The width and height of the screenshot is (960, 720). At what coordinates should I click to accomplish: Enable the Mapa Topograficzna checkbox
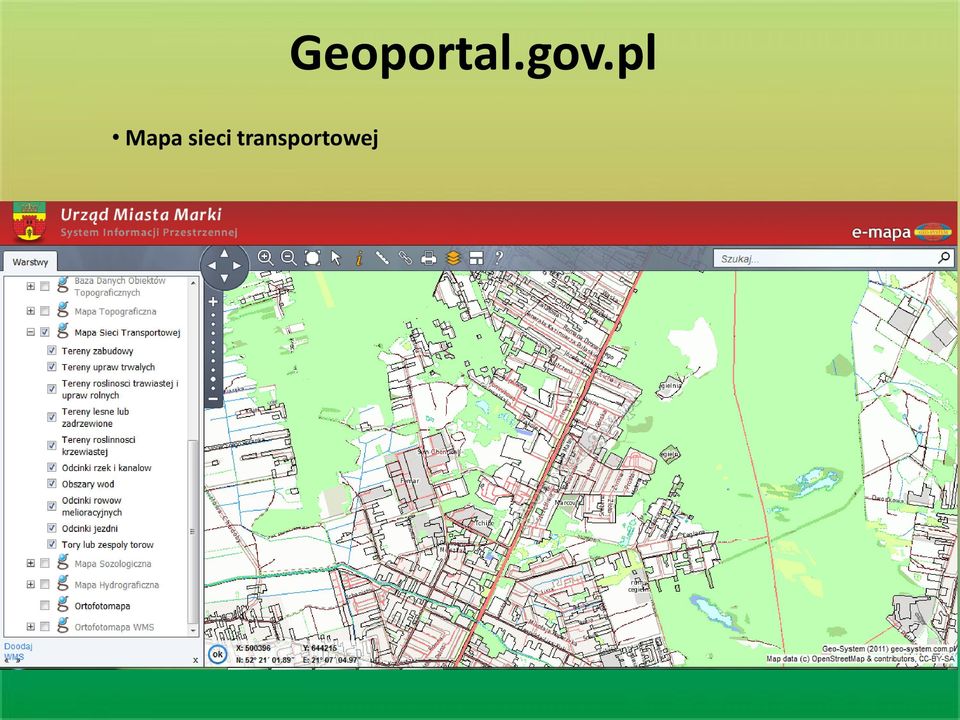[45, 311]
